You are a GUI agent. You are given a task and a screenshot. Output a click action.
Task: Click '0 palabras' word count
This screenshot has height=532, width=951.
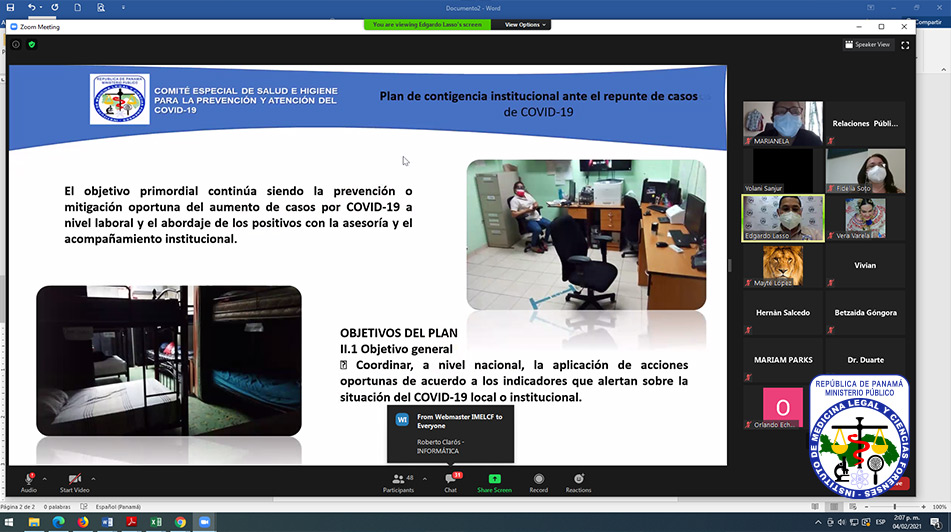[x=57, y=507]
